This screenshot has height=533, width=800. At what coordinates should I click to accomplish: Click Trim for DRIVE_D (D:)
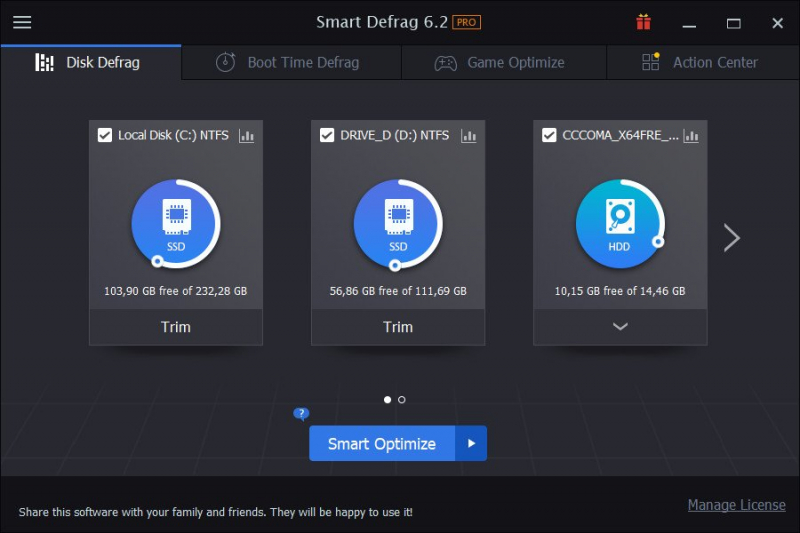coord(398,327)
